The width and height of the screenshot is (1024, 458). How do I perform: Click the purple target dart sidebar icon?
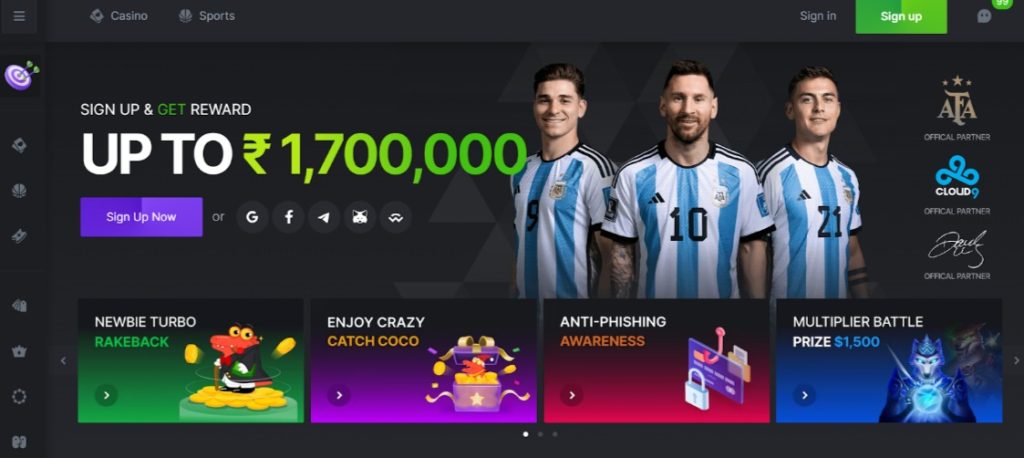[x=21, y=75]
